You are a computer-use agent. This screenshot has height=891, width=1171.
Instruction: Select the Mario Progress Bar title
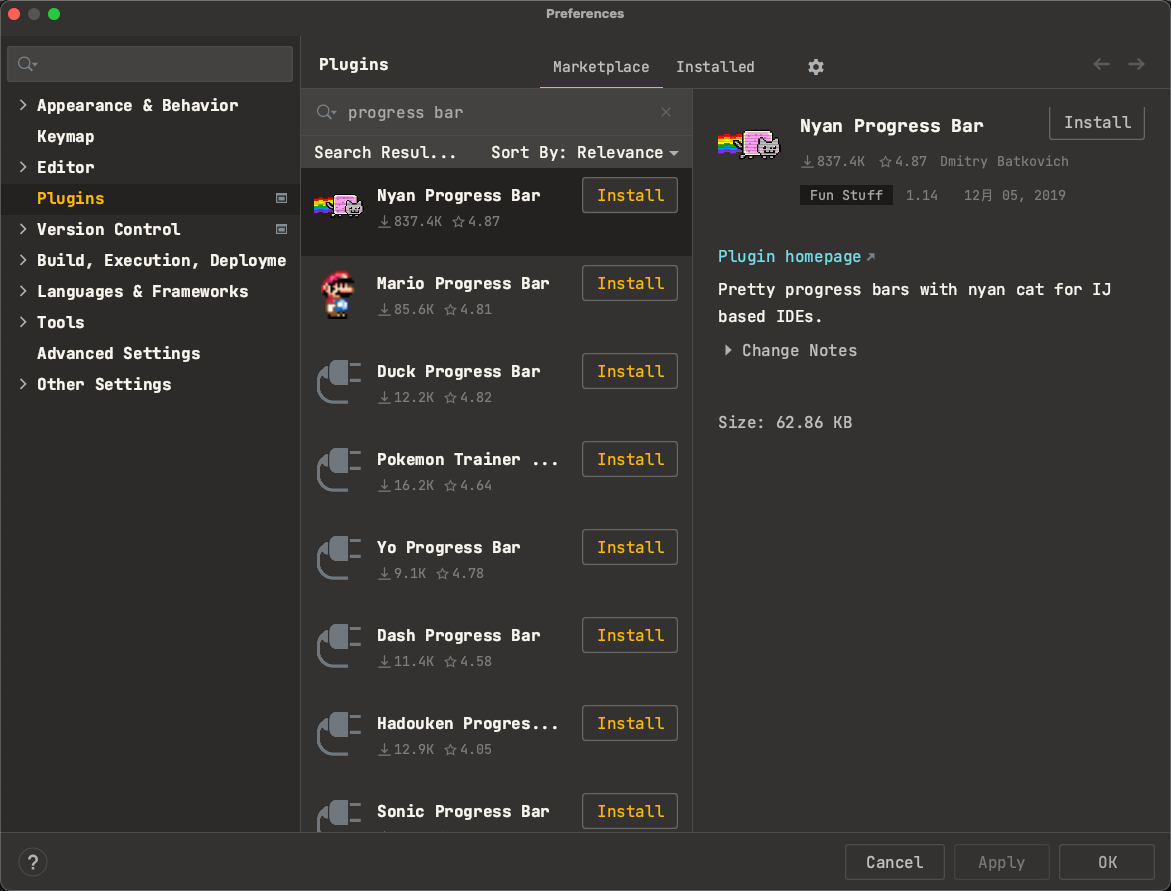[462, 284]
